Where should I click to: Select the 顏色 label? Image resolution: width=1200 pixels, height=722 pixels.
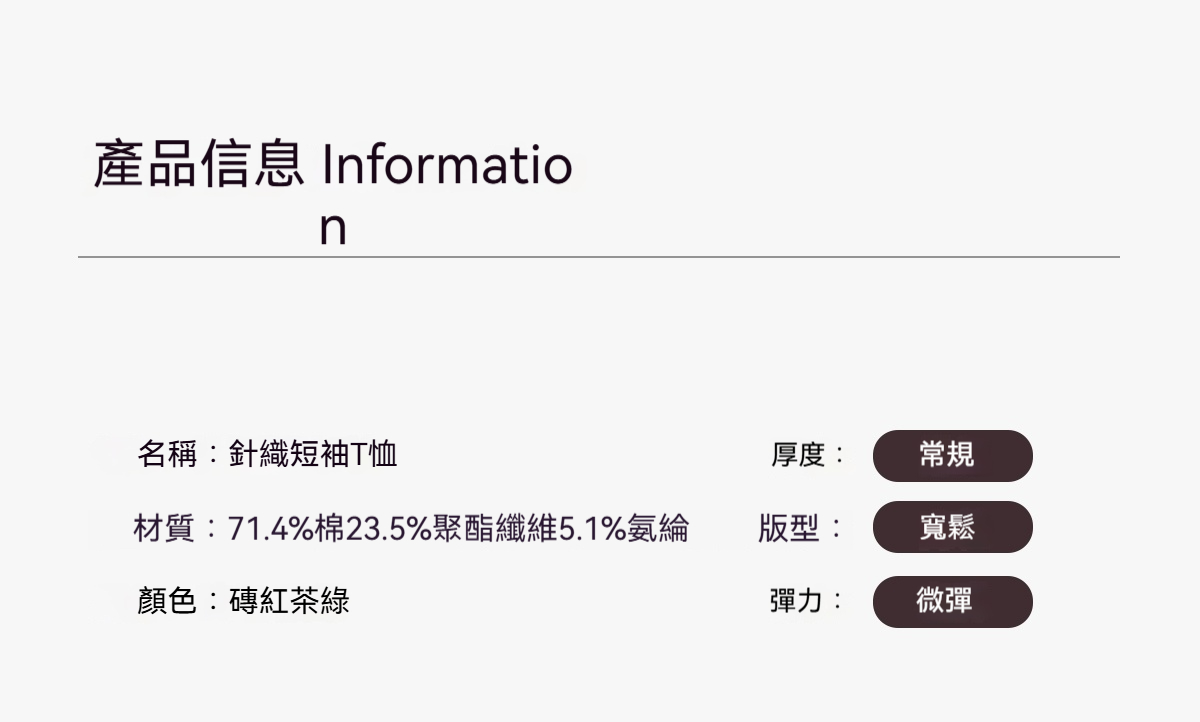(166, 601)
